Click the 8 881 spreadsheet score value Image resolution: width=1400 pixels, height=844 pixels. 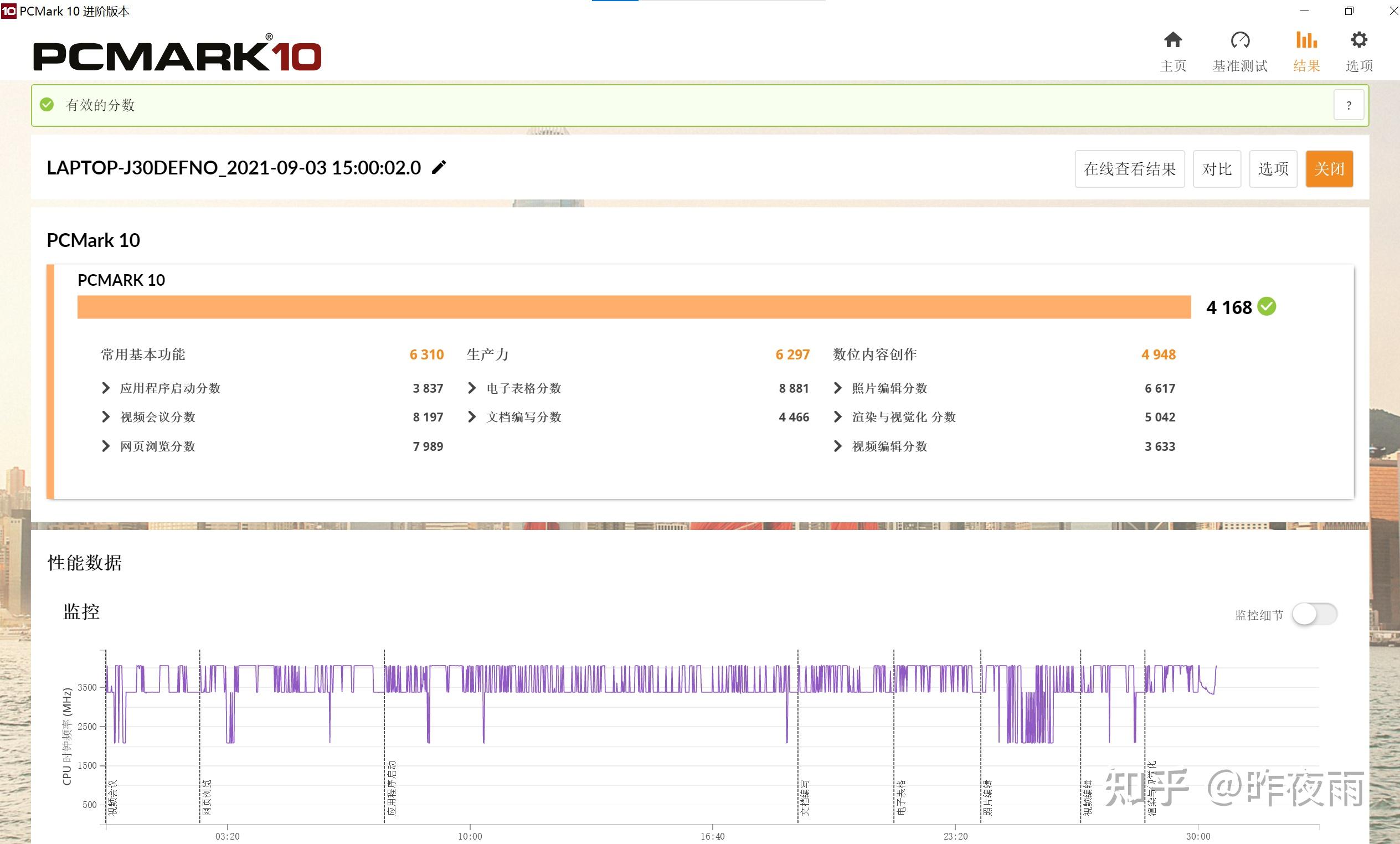[794, 388]
